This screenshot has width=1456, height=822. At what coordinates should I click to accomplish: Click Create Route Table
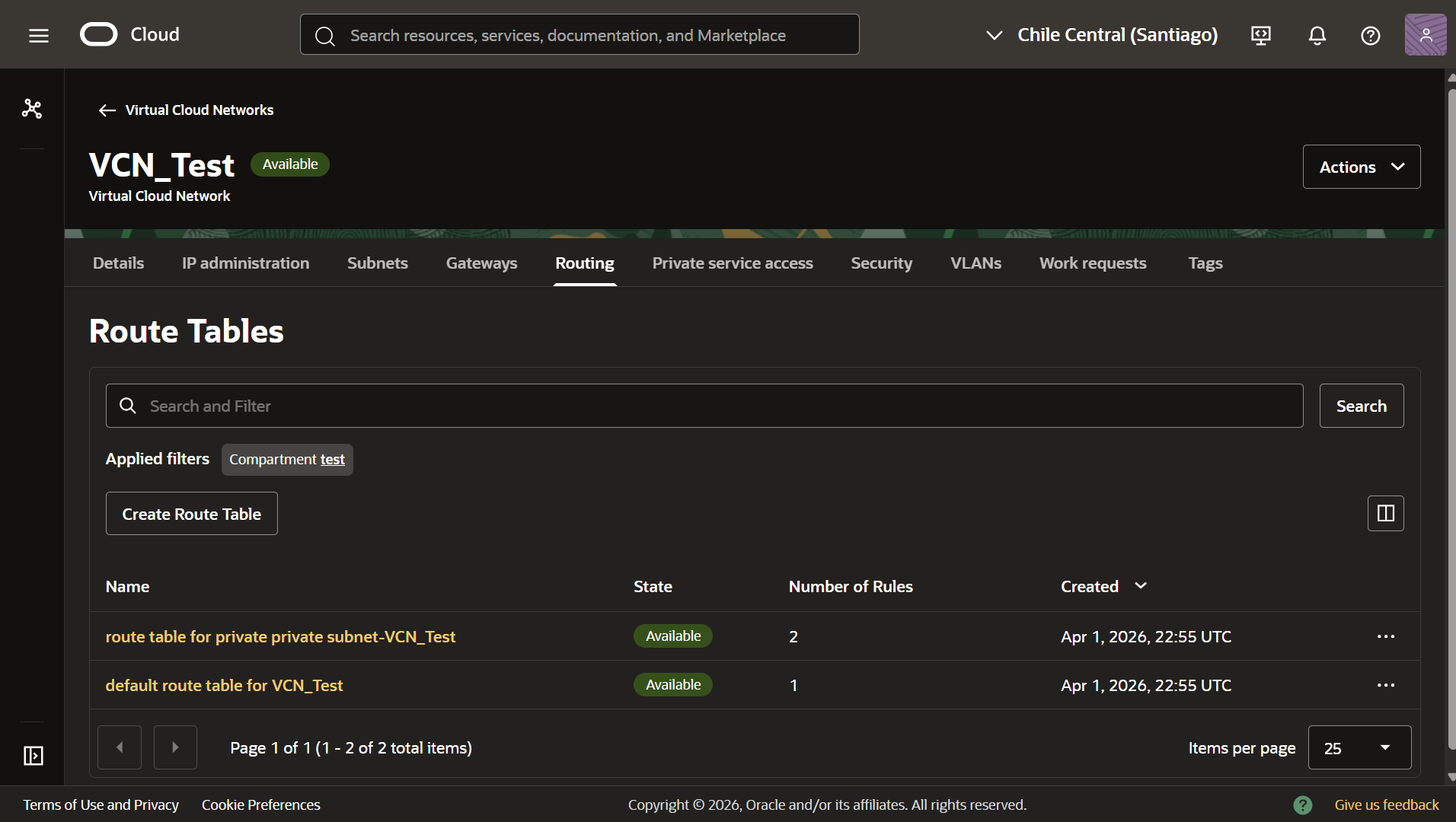(x=192, y=514)
